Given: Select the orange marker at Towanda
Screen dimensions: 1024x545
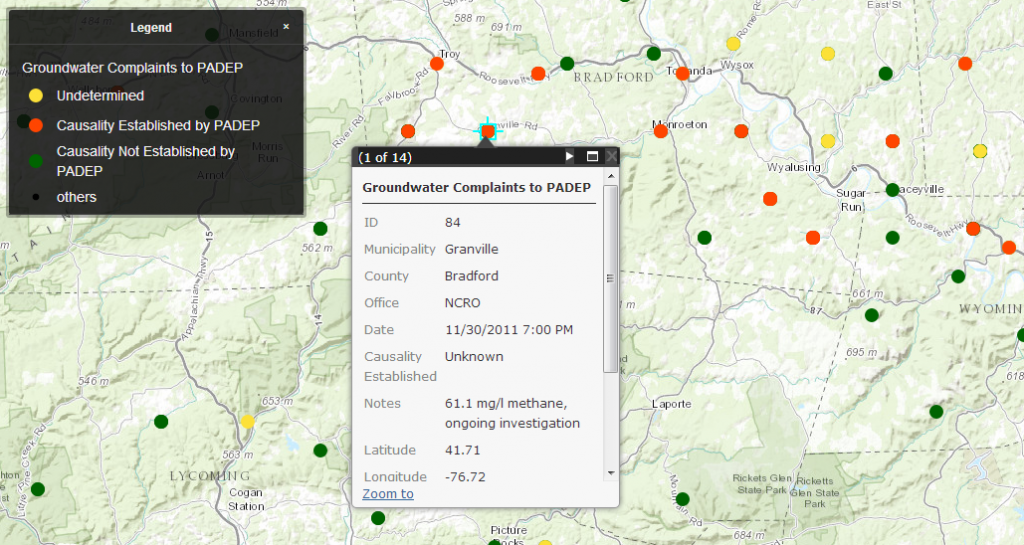Looking at the screenshot, I should 682,74.
